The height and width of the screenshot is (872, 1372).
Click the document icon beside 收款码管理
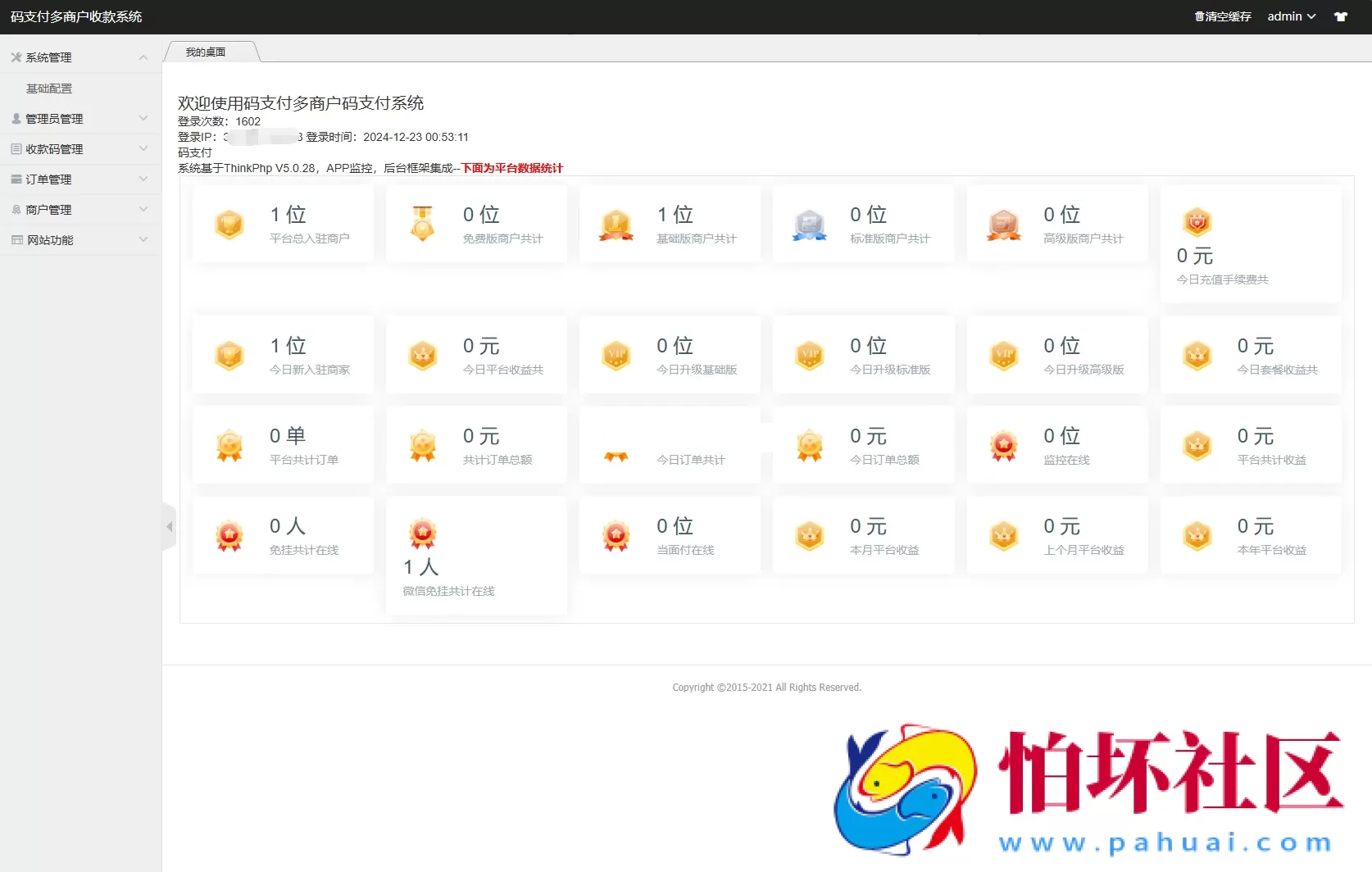click(16, 148)
